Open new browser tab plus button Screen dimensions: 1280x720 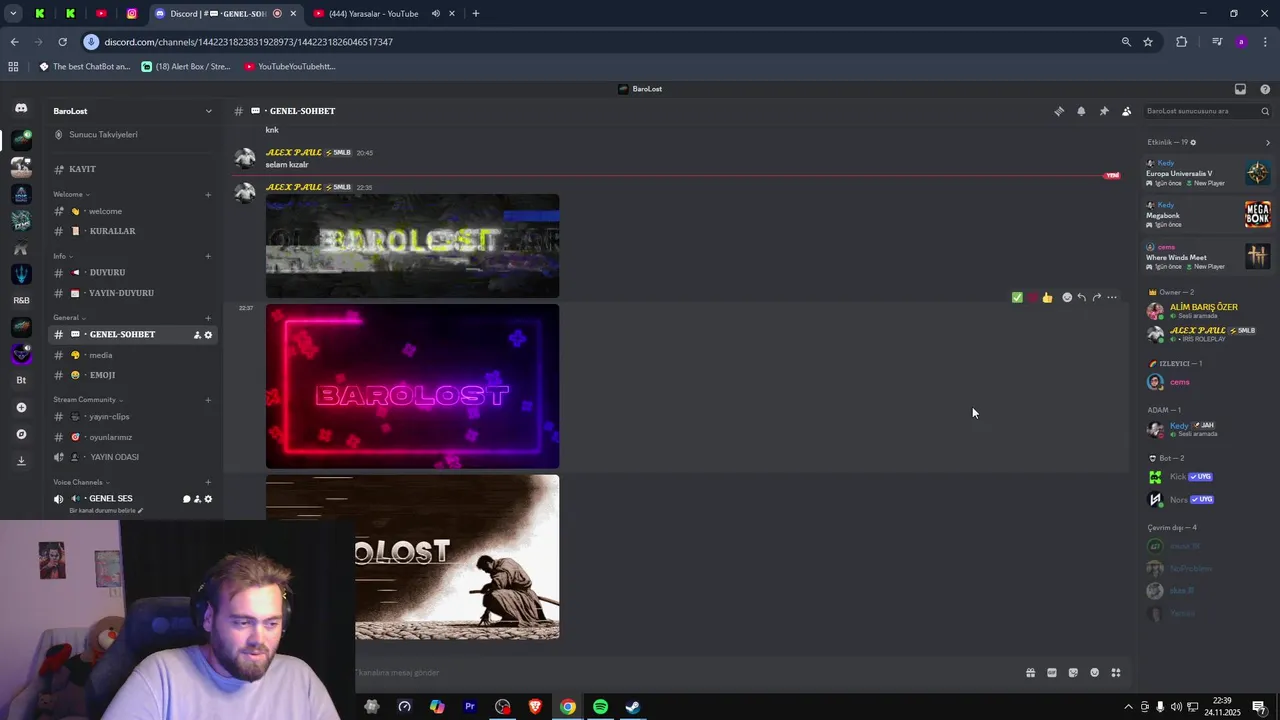click(475, 14)
